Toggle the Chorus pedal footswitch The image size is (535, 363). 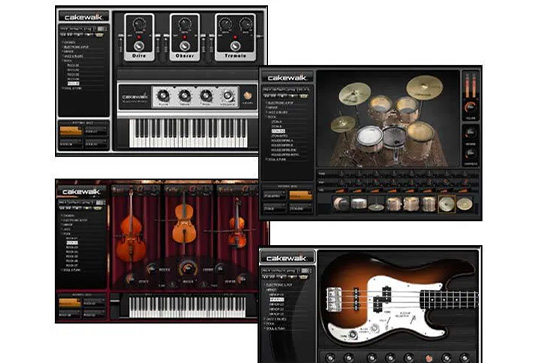(185, 46)
